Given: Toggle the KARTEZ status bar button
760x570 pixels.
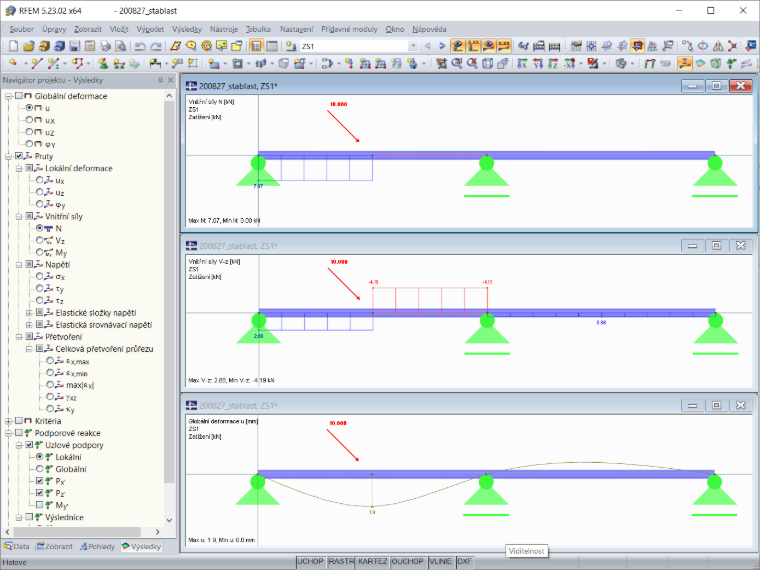Looking at the screenshot, I should 372,561.
